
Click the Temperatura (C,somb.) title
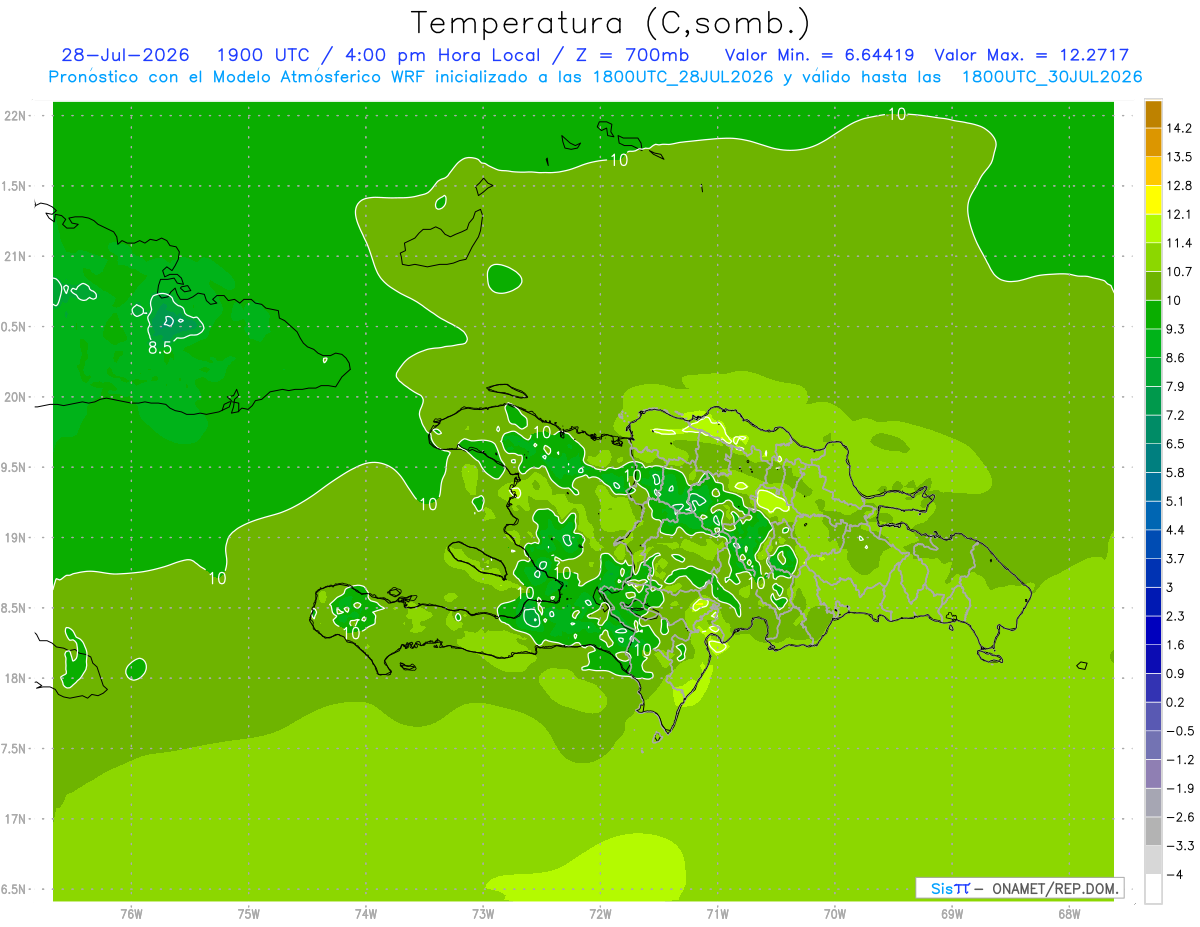(611, 22)
